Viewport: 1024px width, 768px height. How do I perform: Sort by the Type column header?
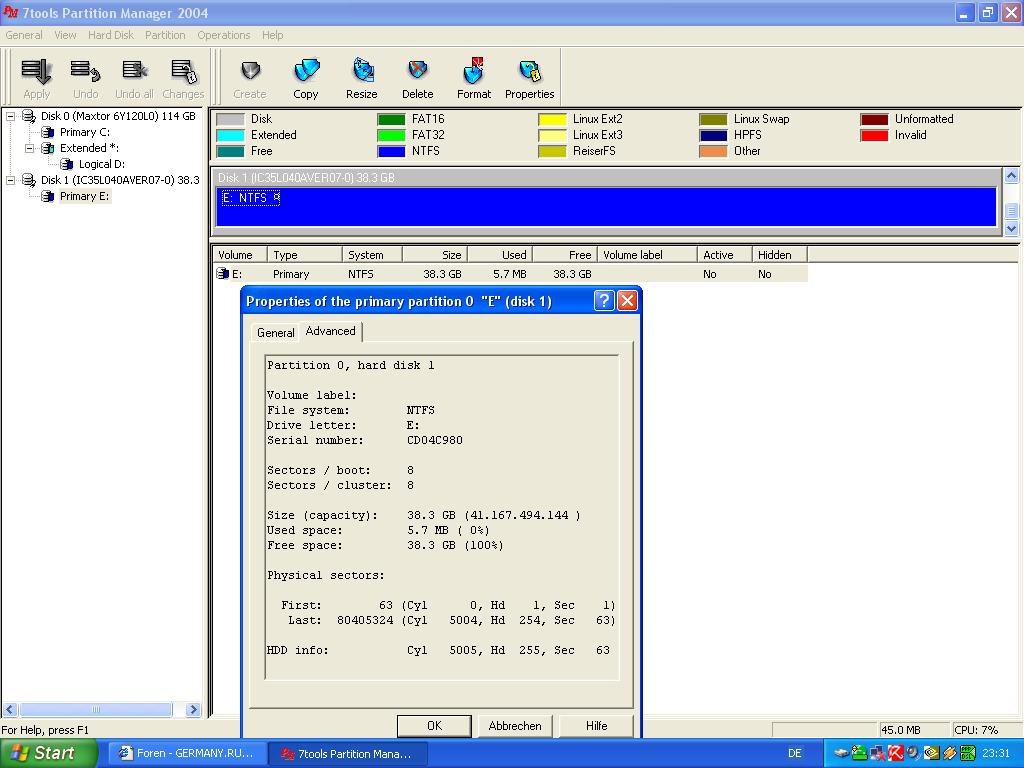[305, 255]
